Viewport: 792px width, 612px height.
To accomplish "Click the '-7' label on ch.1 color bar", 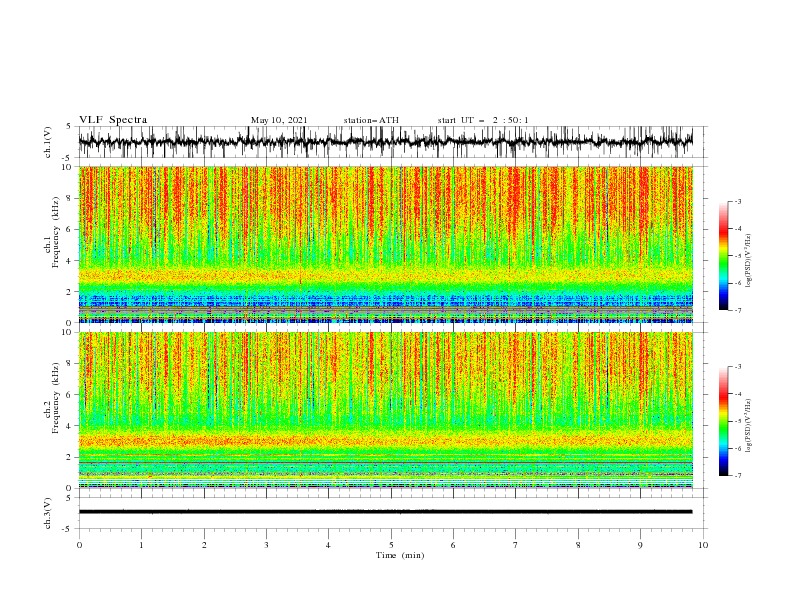I will click(x=738, y=310).
